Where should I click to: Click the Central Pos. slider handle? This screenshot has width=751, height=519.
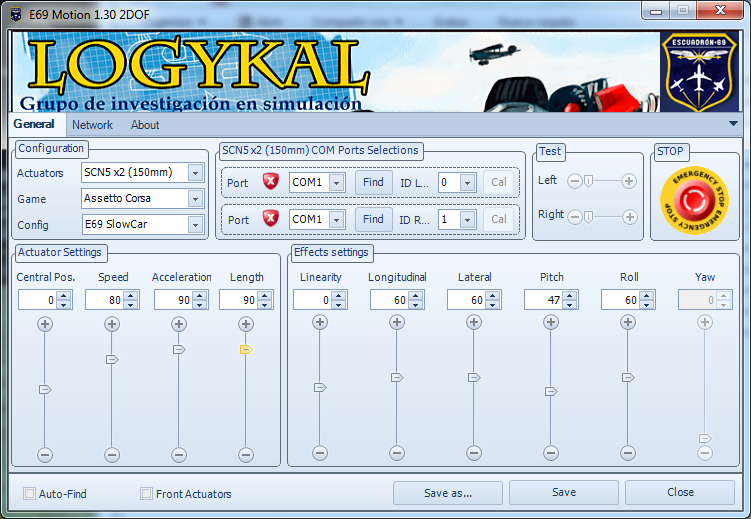45,389
